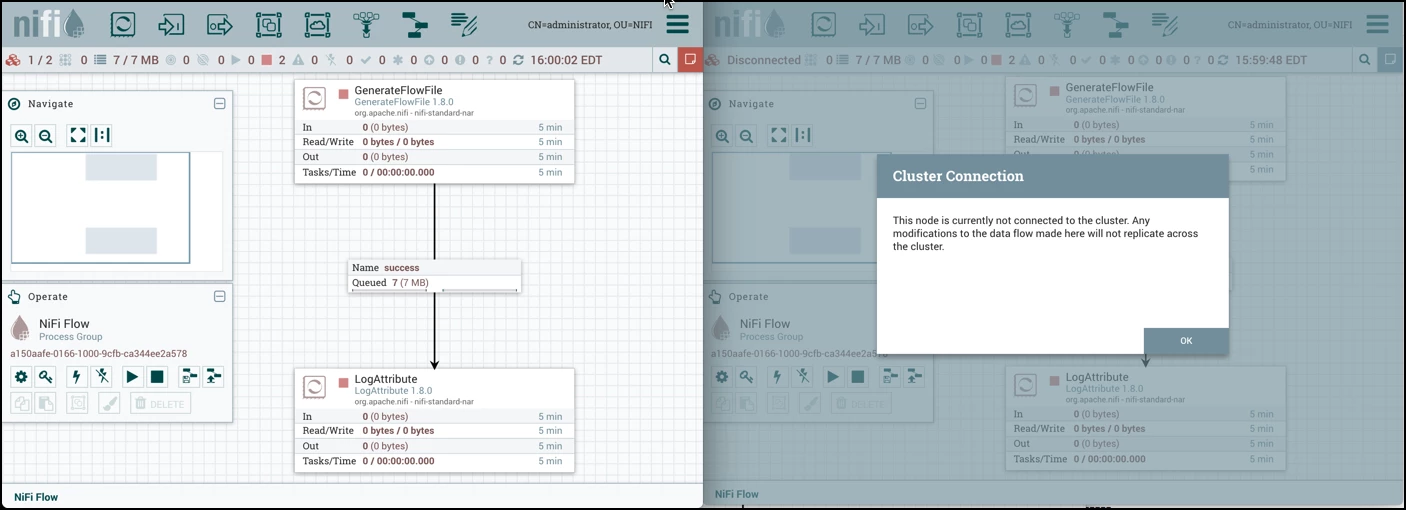Click the refresh time '15:59:48 EDT'

click(x=1271, y=60)
